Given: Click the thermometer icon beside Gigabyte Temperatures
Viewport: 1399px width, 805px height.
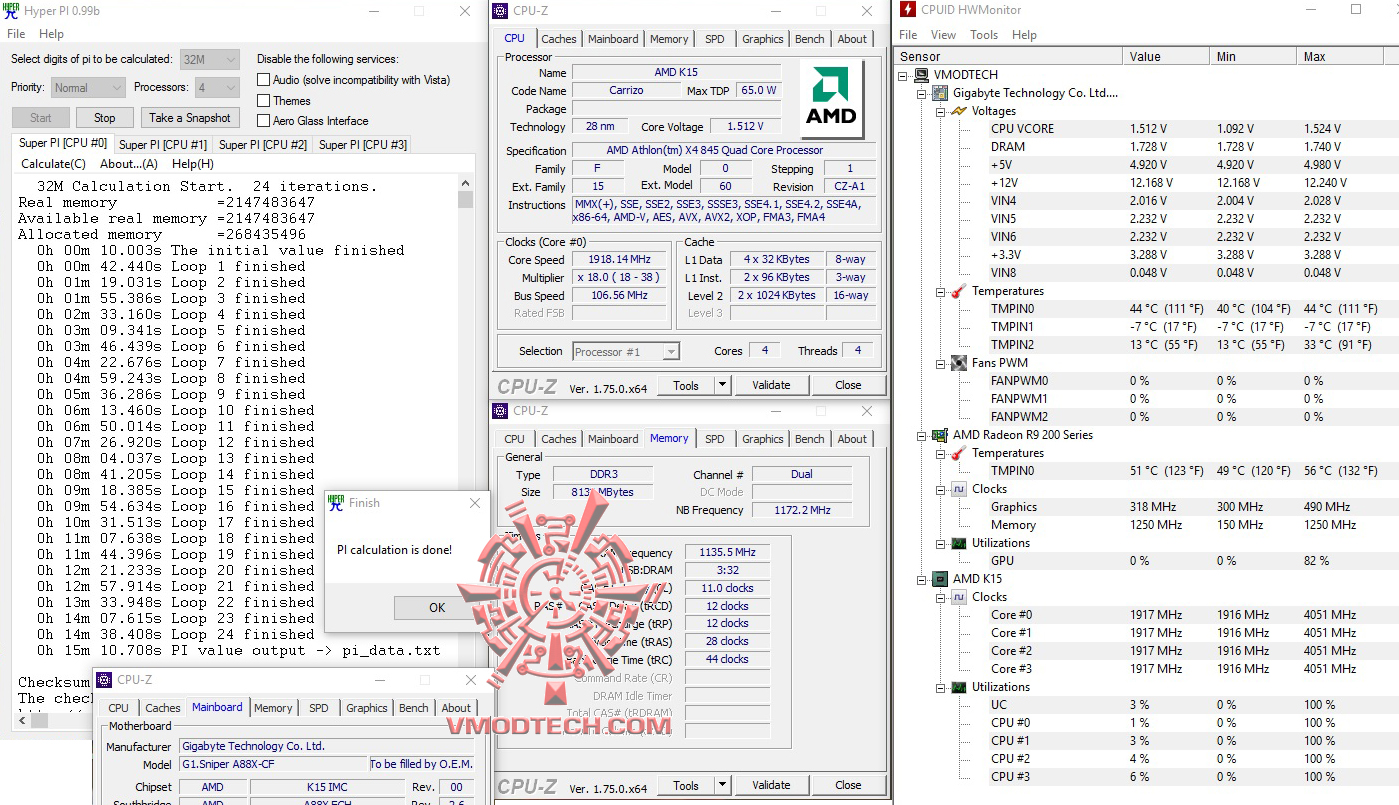Looking at the screenshot, I should 960,291.
